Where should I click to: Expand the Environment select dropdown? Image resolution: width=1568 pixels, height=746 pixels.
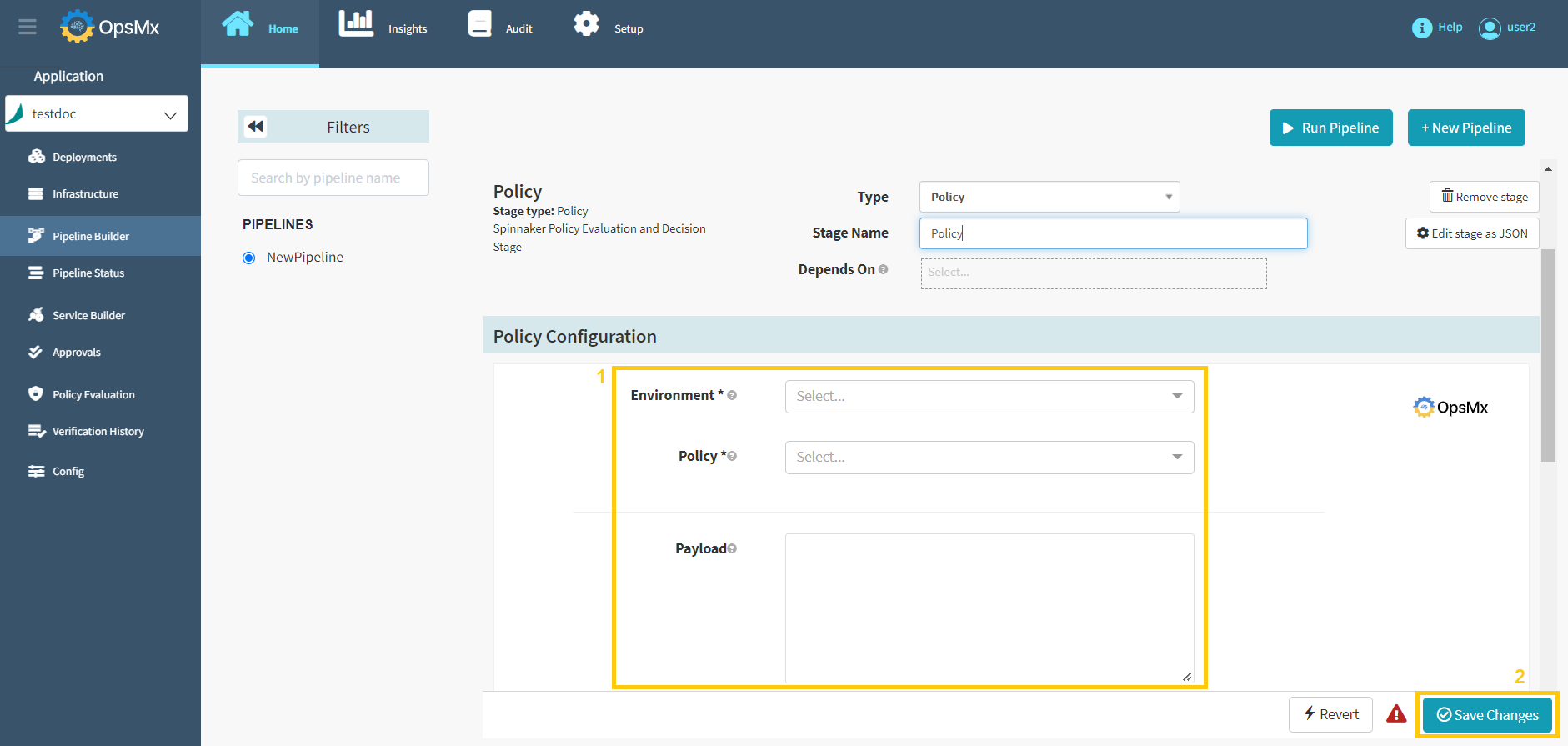click(x=989, y=397)
